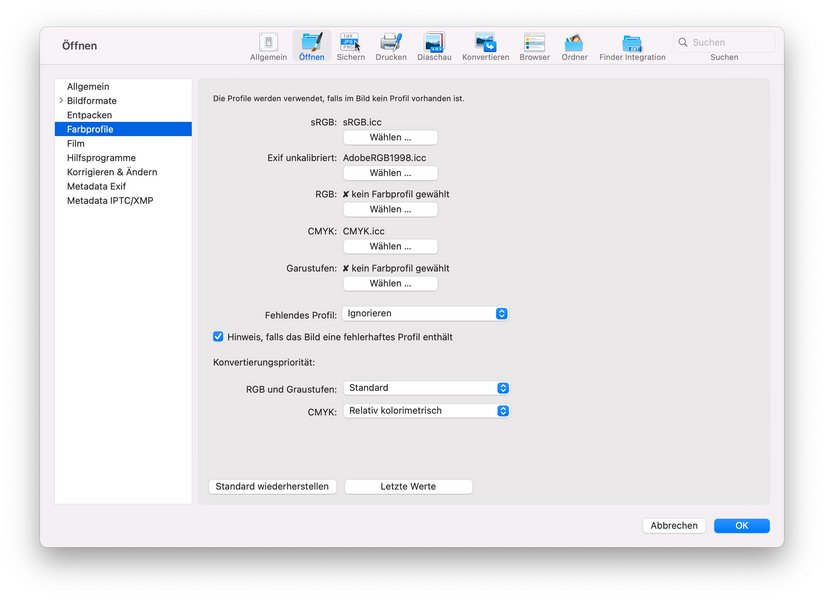This screenshot has width=824, height=600.
Task: Click Standard wiederherstellen button
Action: tap(272, 487)
